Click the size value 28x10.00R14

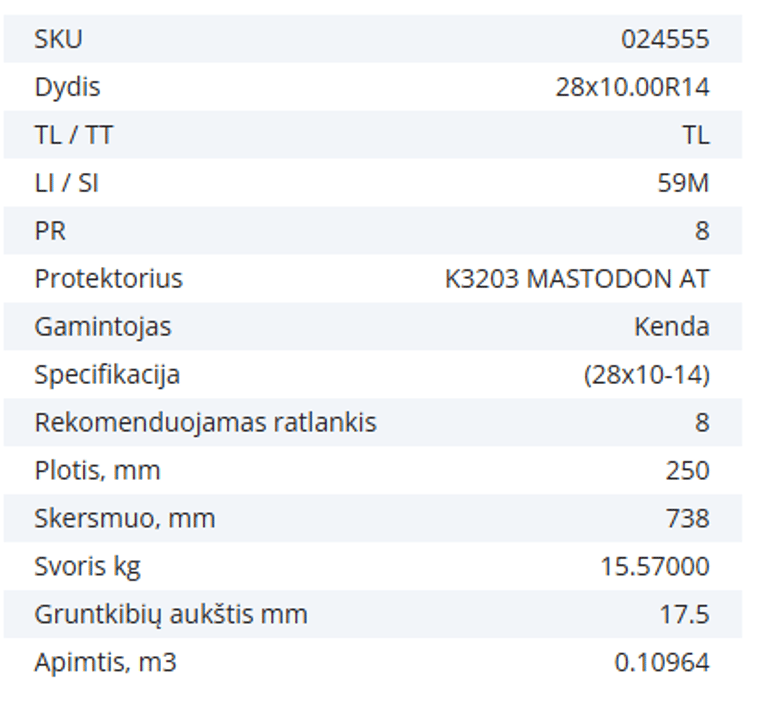click(632, 87)
